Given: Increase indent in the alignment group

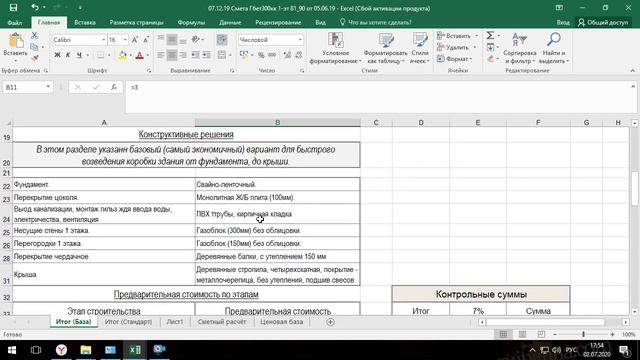Looking at the screenshot, I should coord(207,55).
